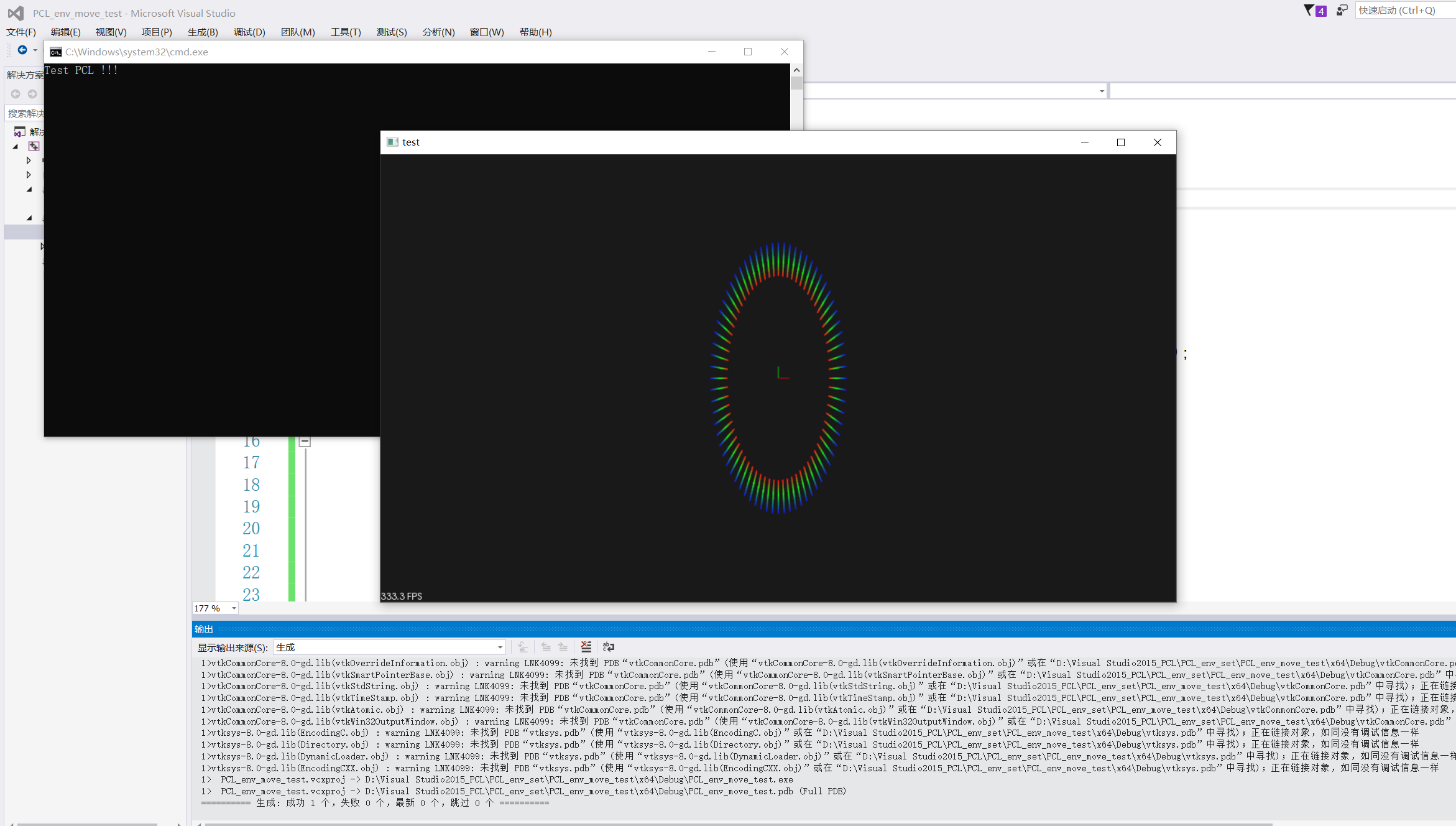1456x826 pixels.
Task: Click the test window icon in its title bar
Action: (392, 142)
